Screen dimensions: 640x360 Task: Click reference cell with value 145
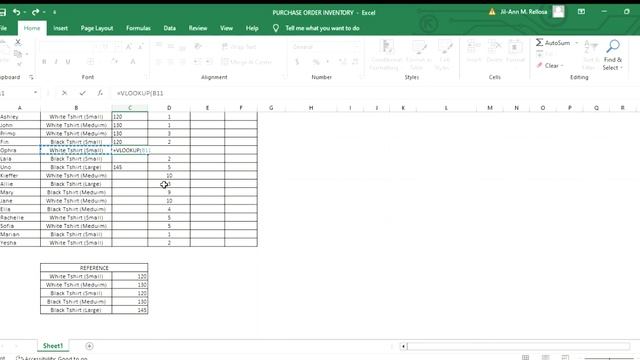[x=130, y=310]
